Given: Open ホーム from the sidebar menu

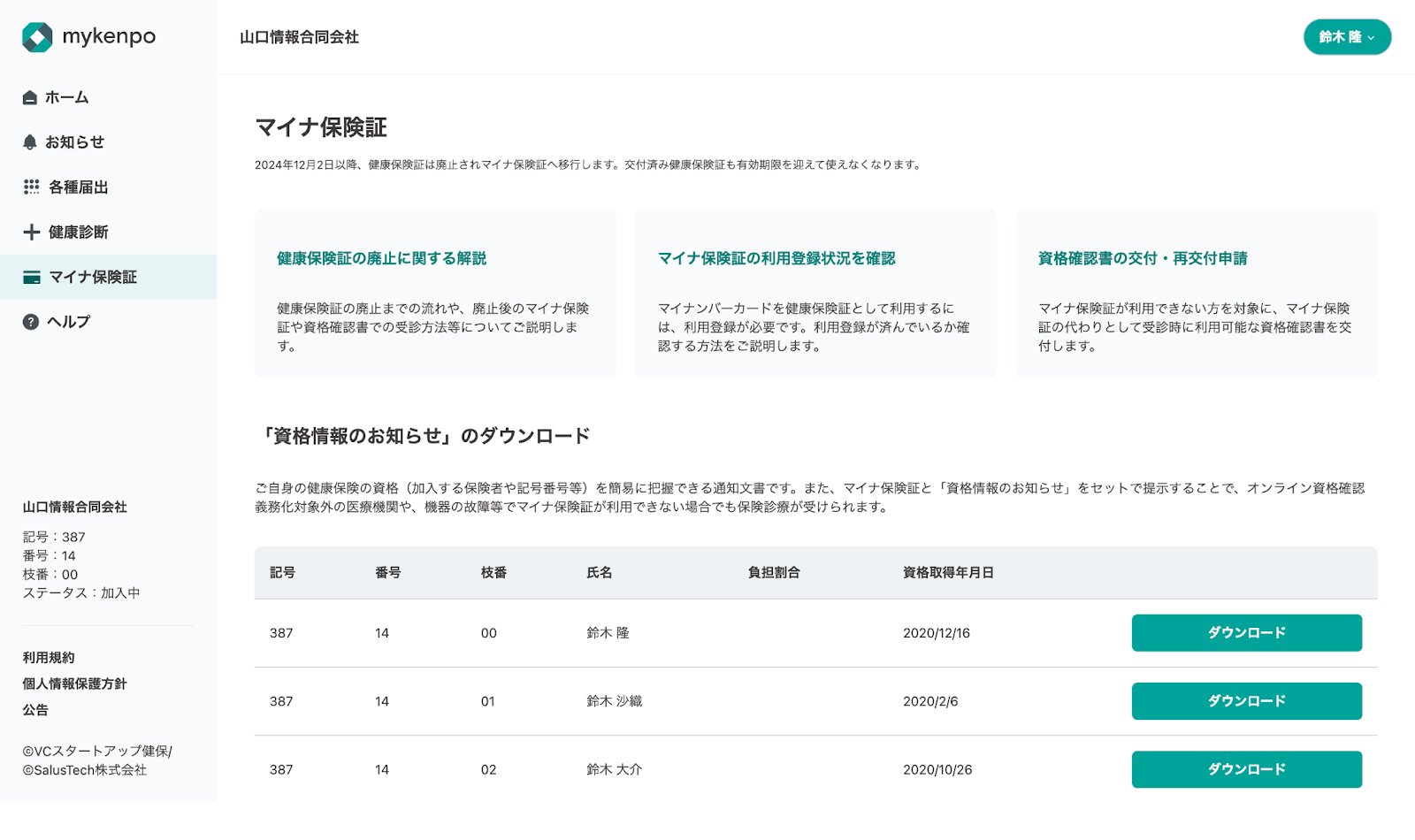Looking at the screenshot, I should pyautogui.click(x=67, y=97).
